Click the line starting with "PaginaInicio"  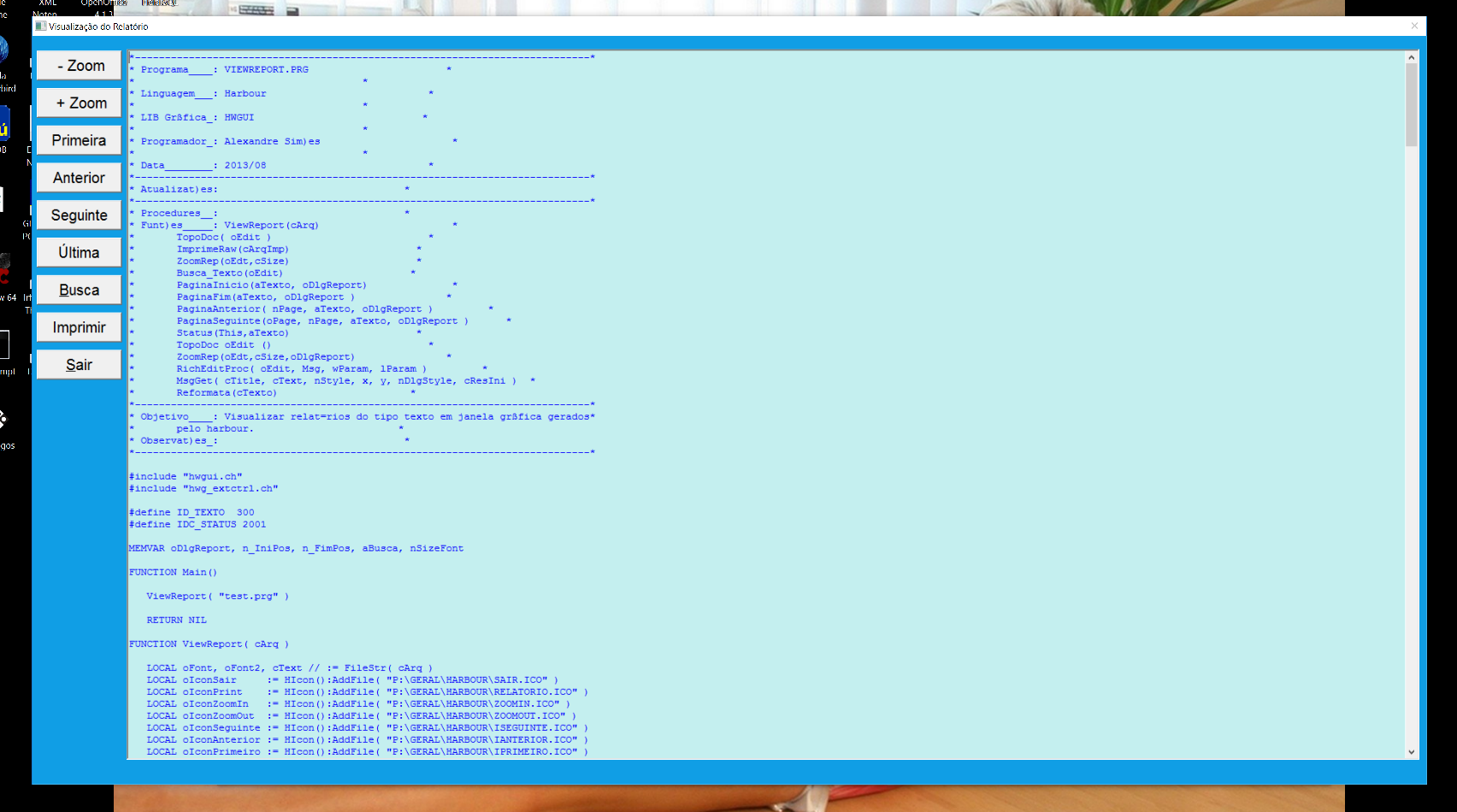pyautogui.click(x=271, y=285)
